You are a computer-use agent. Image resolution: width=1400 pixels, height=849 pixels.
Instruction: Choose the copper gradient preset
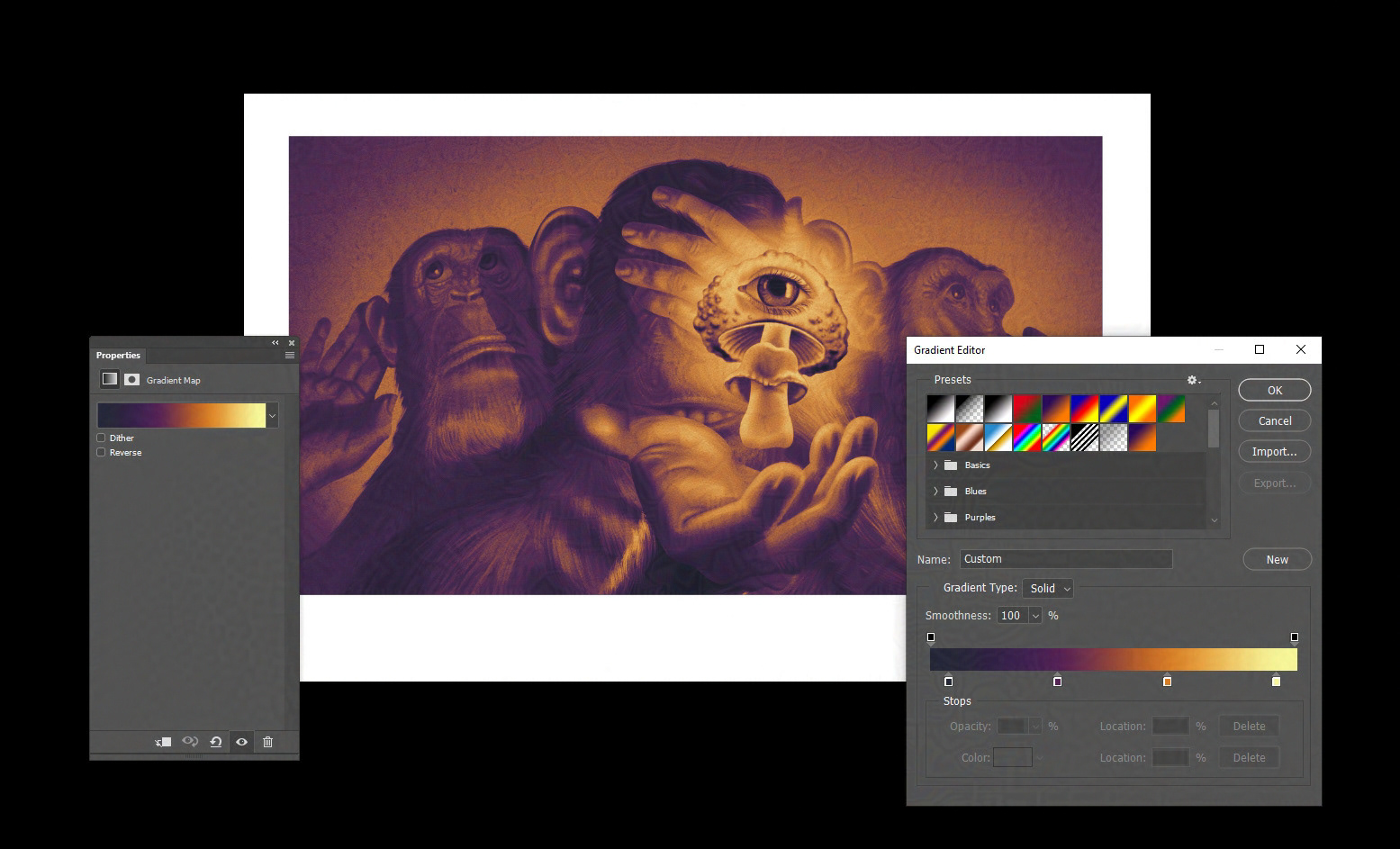[x=970, y=438]
